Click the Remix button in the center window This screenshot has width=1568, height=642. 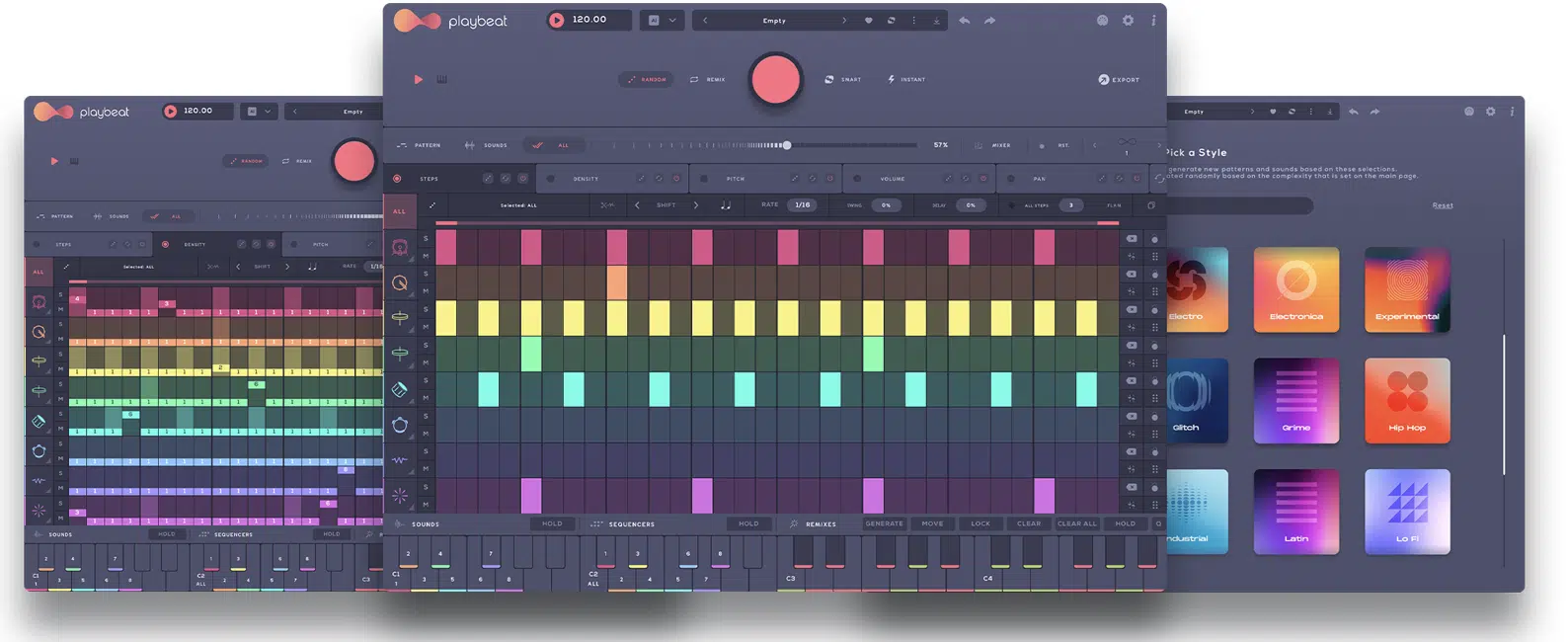[x=708, y=79]
